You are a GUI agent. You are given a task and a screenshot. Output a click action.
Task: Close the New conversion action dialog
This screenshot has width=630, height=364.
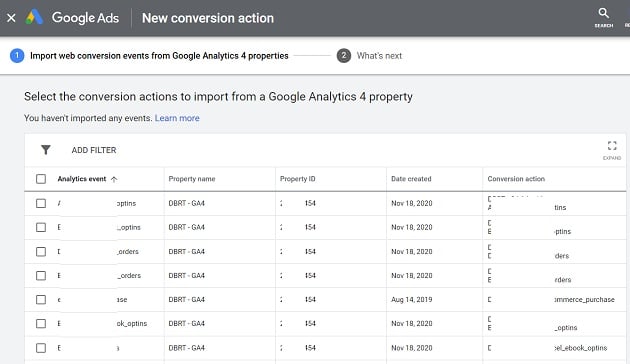[11, 18]
